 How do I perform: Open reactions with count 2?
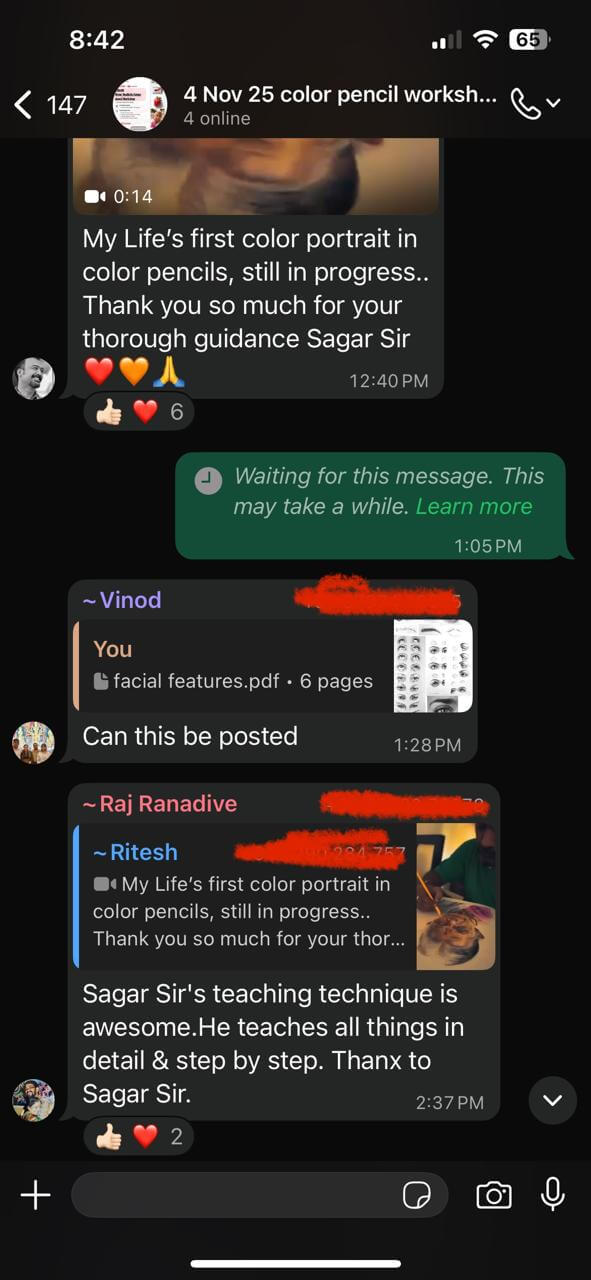(139, 1135)
